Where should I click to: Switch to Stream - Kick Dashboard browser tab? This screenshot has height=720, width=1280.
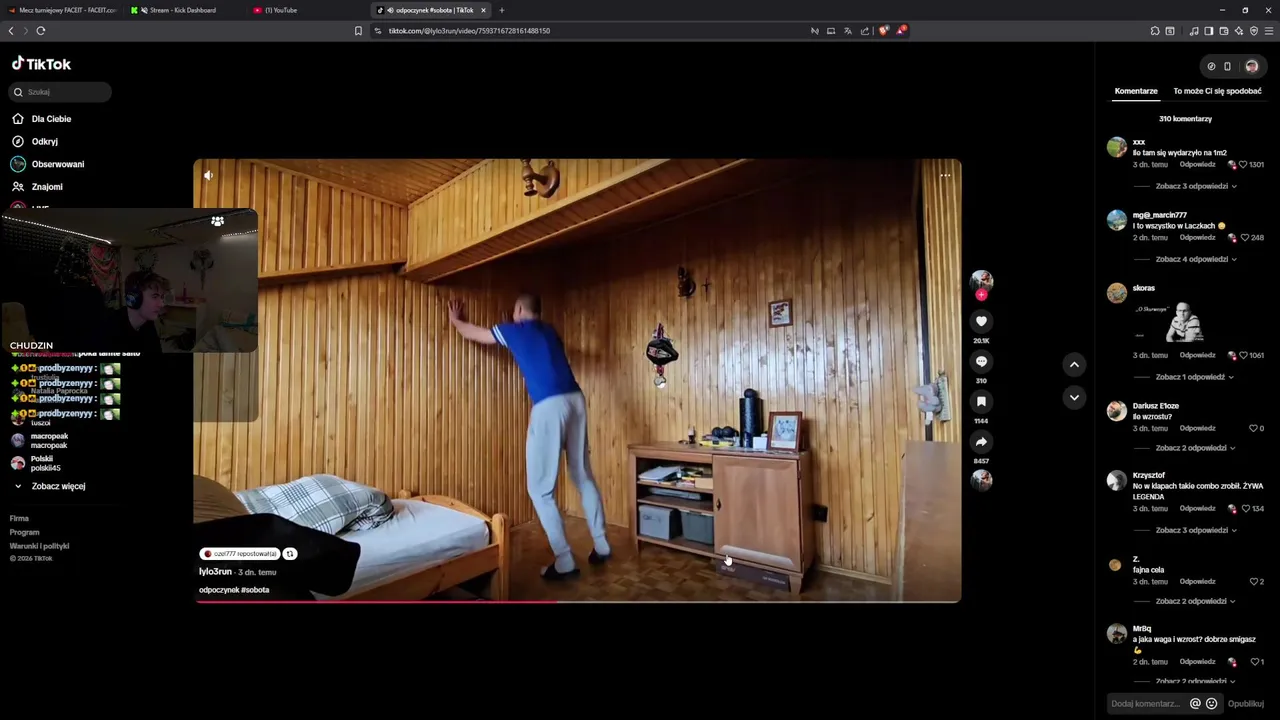tap(182, 10)
